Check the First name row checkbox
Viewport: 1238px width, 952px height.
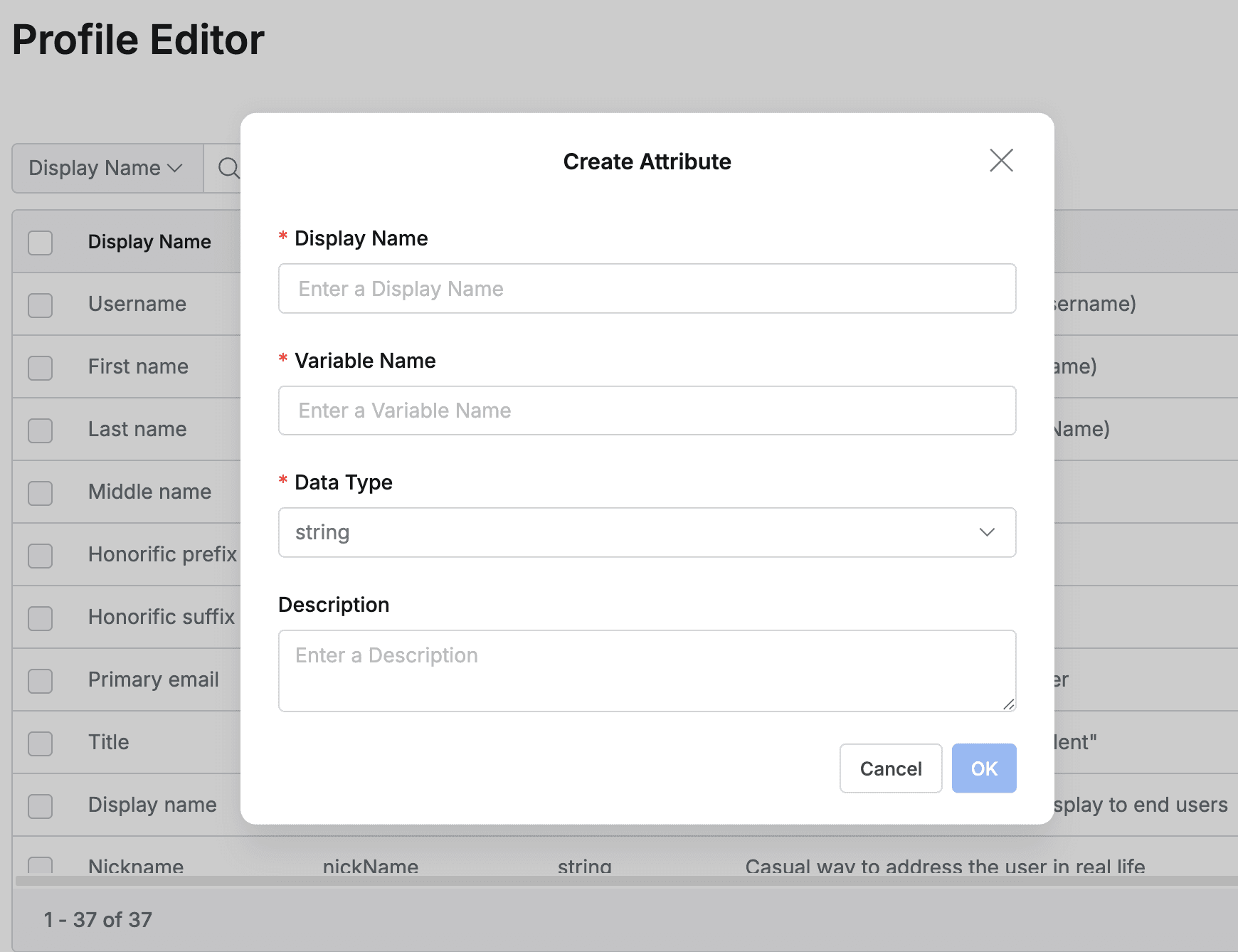(41, 368)
